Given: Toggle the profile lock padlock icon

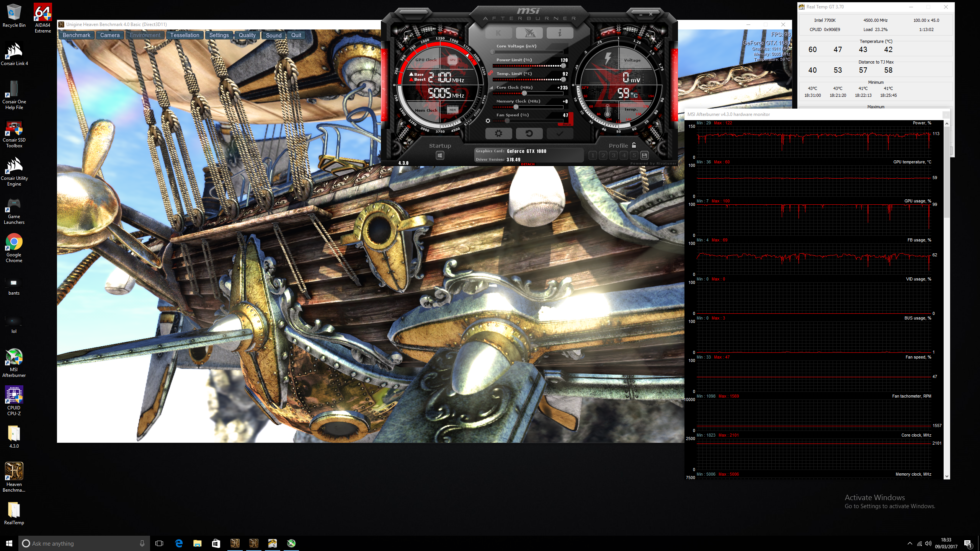Looking at the screenshot, I should [634, 145].
